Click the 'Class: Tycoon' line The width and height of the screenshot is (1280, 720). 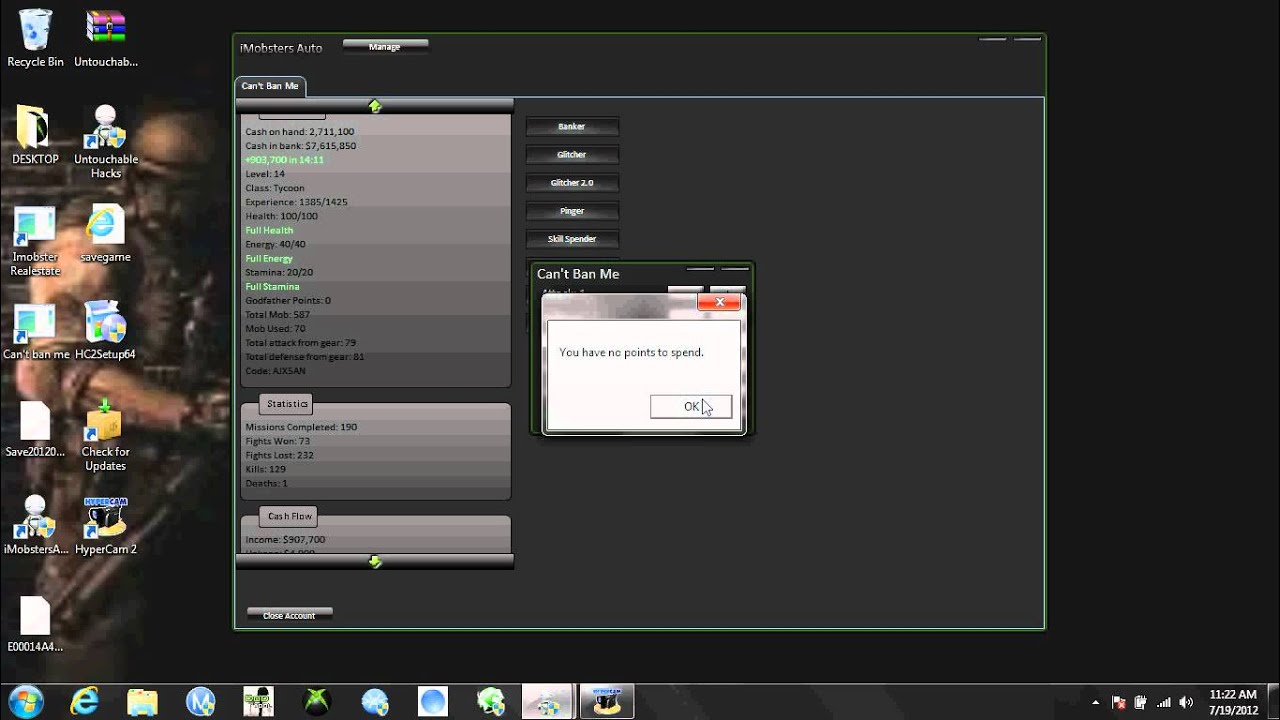(275, 188)
